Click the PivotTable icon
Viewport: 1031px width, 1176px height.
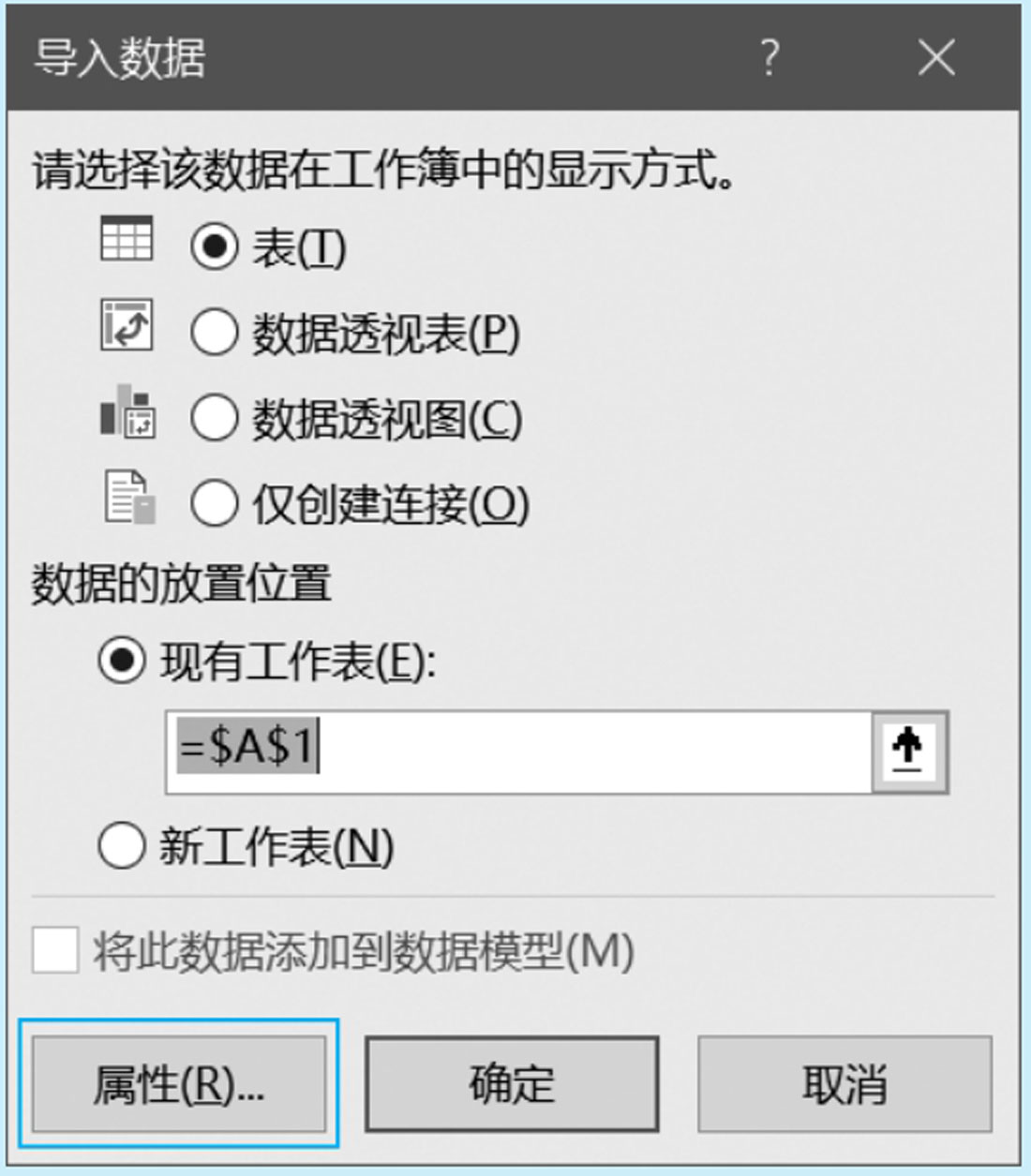pos(127,325)
